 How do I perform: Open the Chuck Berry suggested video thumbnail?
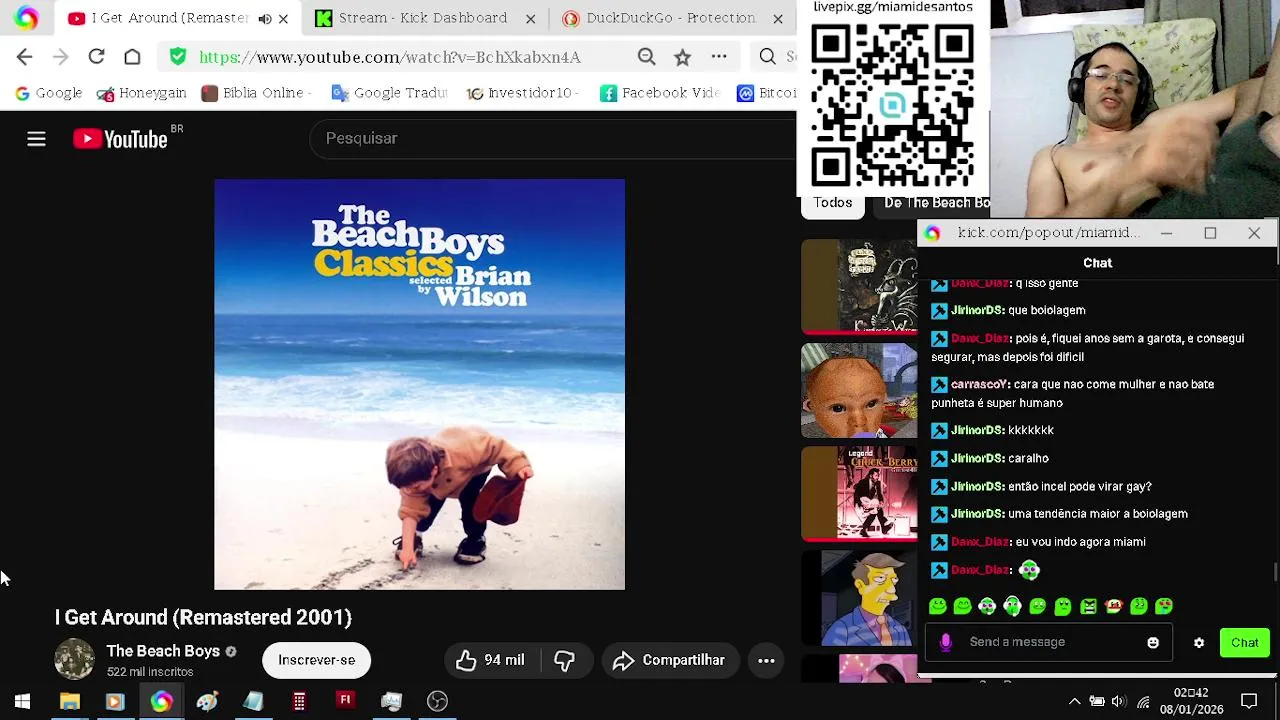(859, 494)
